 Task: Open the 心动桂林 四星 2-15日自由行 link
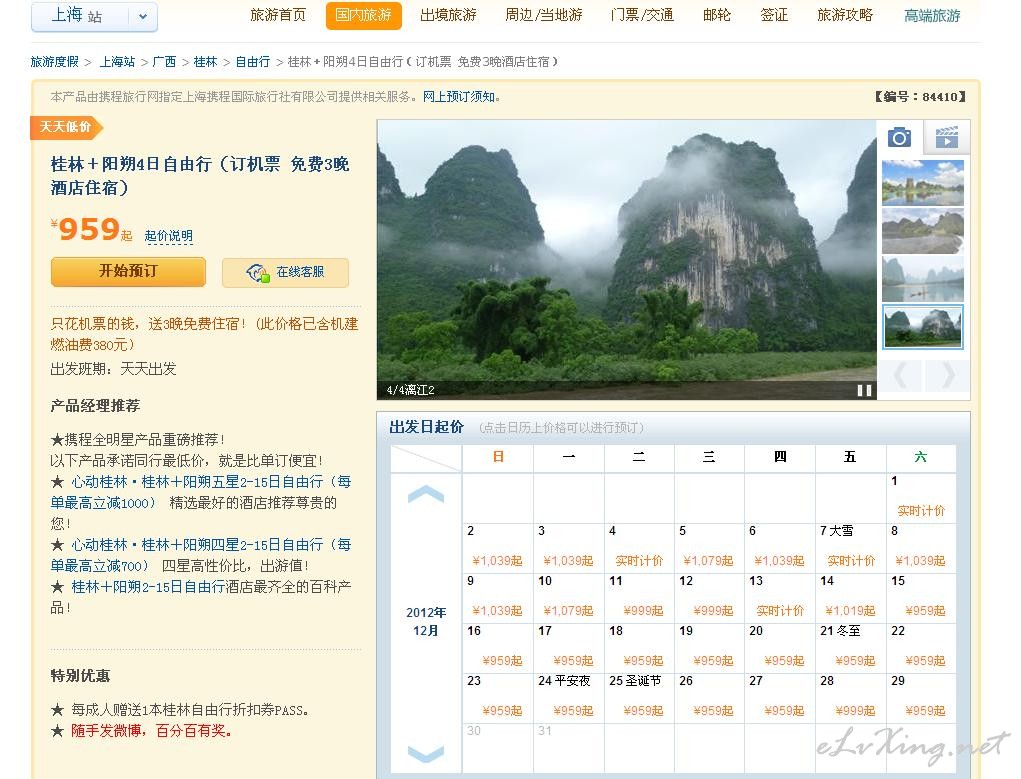[x=201, y=555]
